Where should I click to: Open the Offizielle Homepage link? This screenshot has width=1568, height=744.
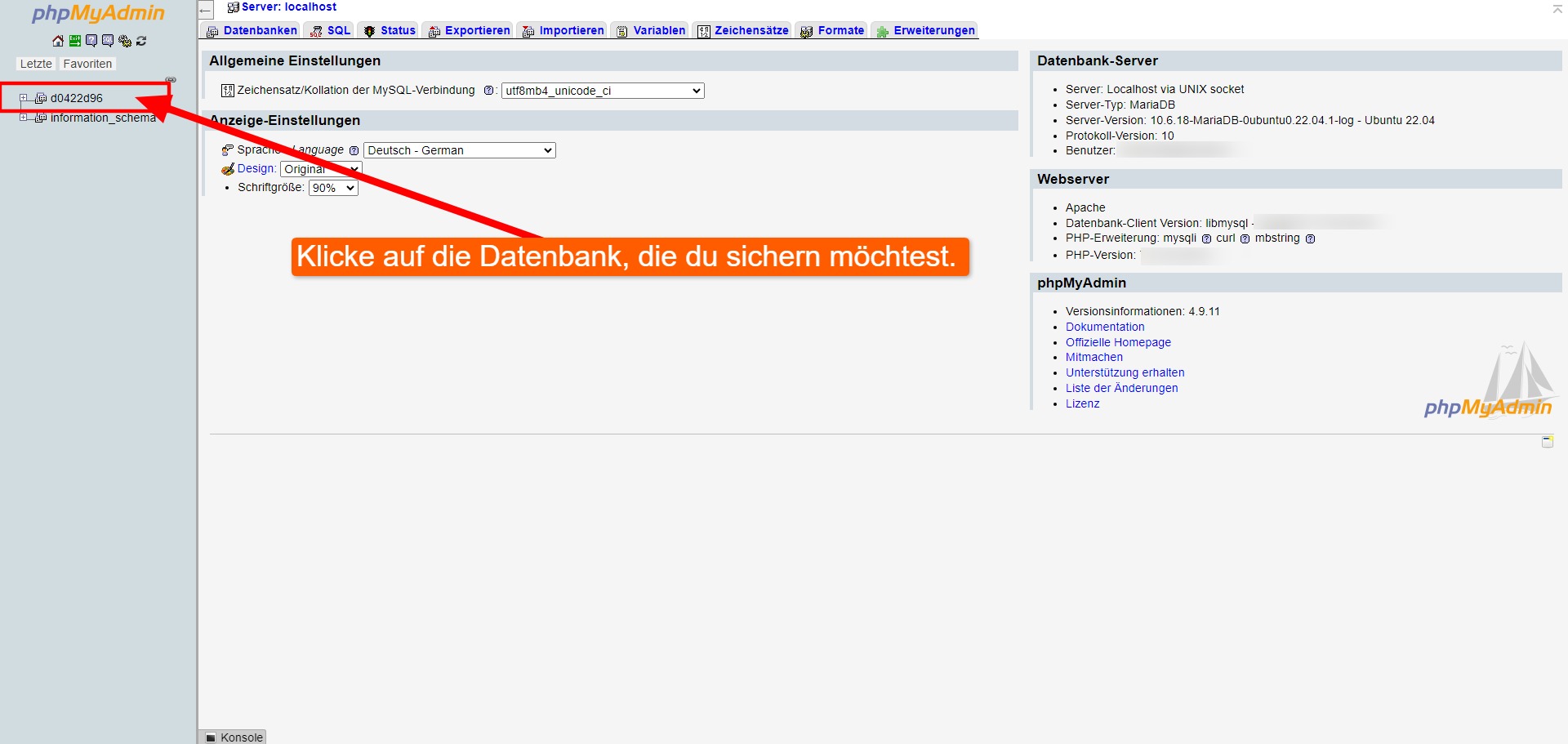click(x=1118, y=342)
